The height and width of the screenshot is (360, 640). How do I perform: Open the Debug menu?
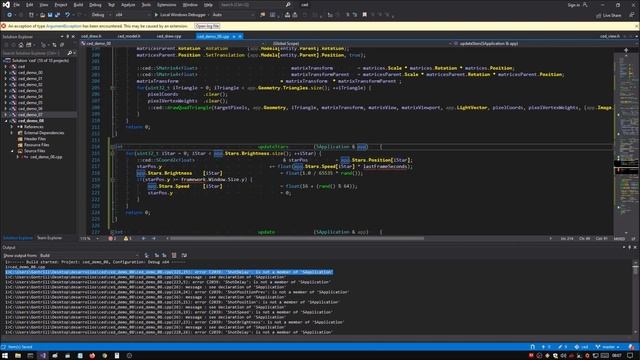[95, 5]
